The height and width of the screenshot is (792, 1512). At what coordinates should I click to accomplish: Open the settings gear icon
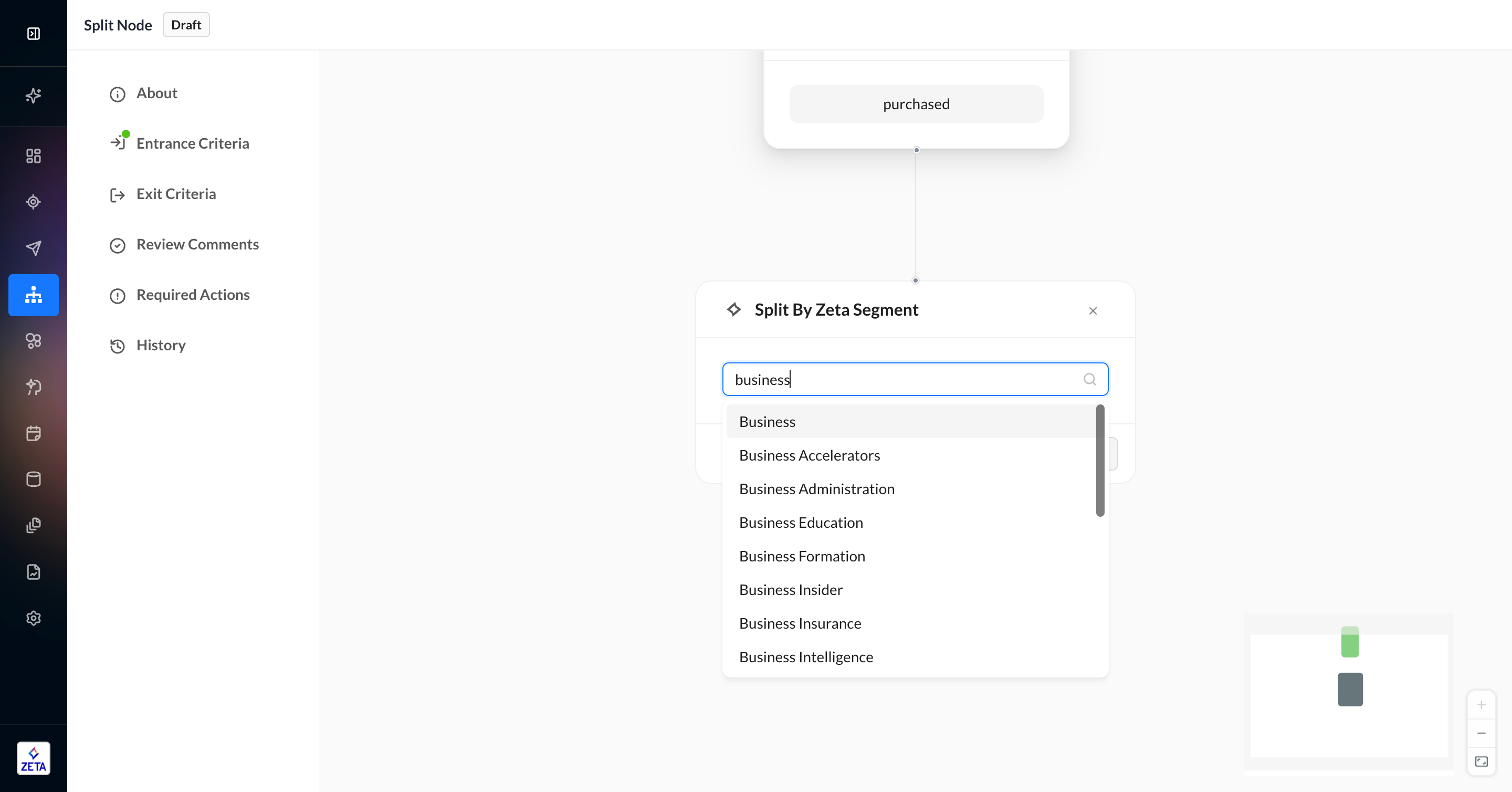tap(34, 618)
